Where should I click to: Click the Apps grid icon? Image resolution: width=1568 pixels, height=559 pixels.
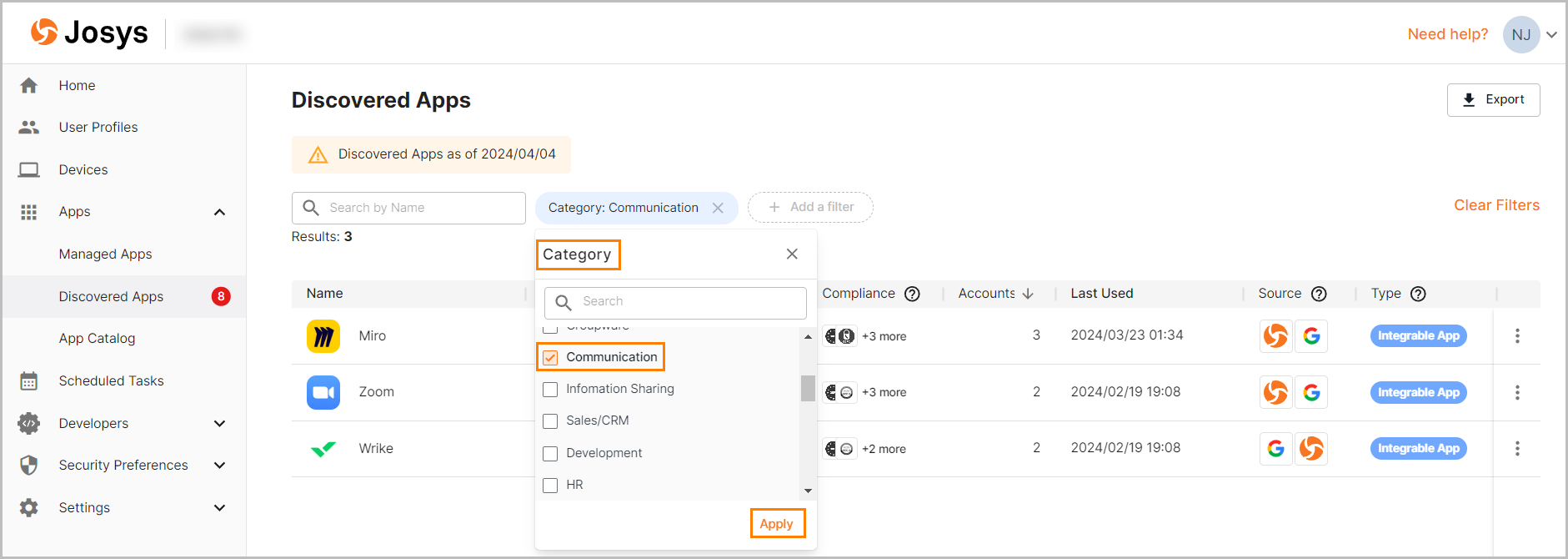[x=29, y=212]
